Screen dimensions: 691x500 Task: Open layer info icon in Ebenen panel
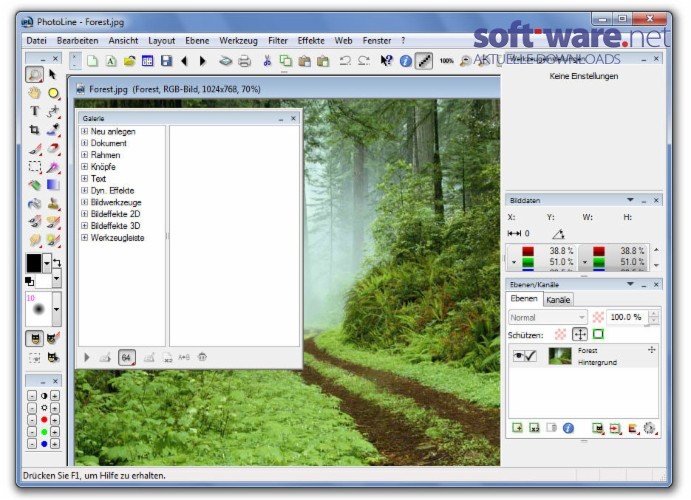568,428
